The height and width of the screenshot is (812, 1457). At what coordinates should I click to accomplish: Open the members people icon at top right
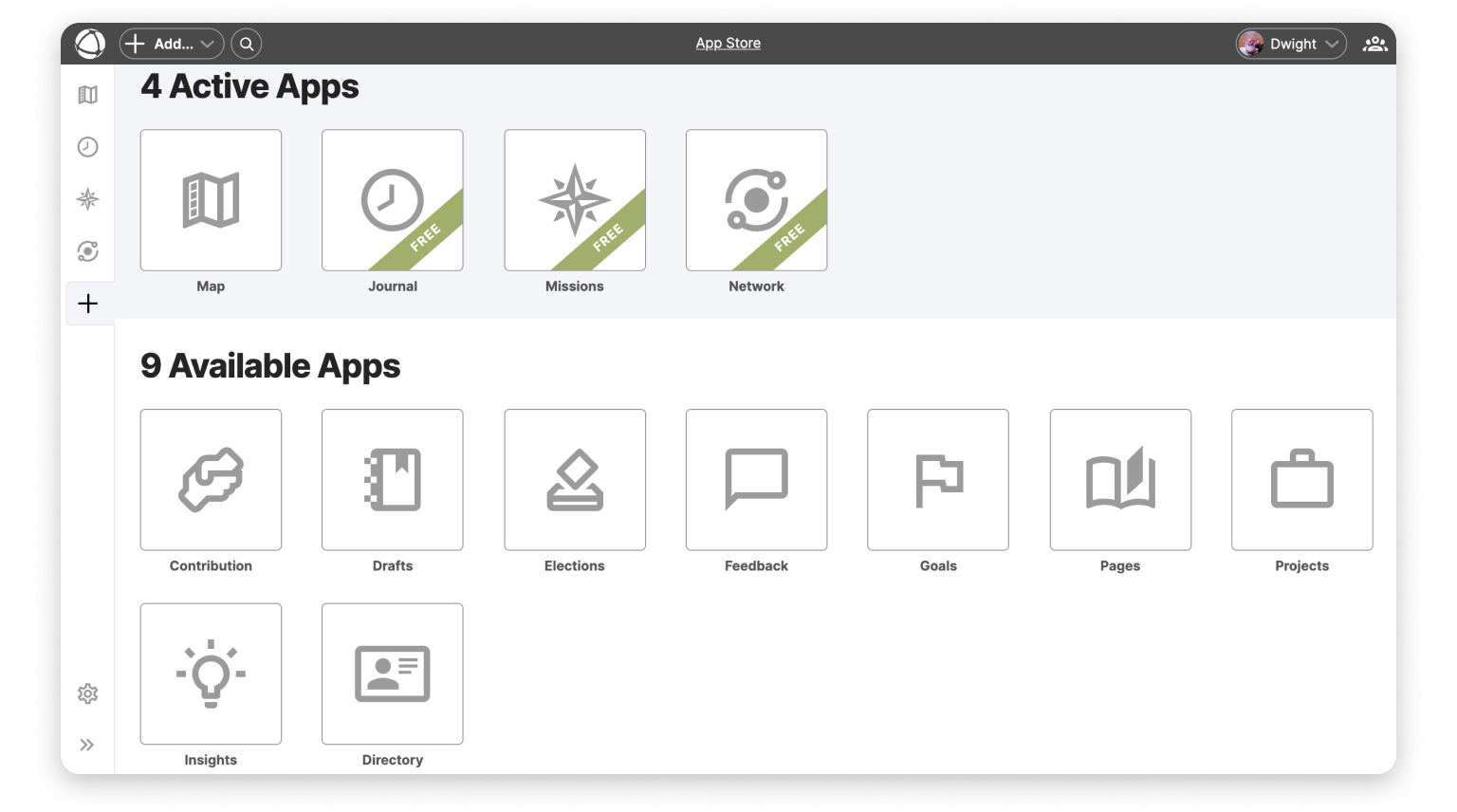[x=1374, y=44]
